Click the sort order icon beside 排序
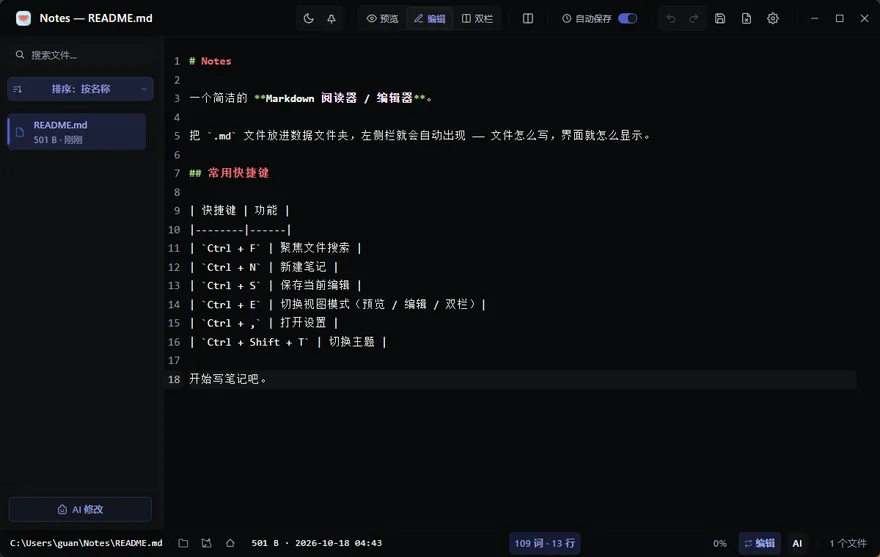This screenshot has height=557, width=880. 17,89
